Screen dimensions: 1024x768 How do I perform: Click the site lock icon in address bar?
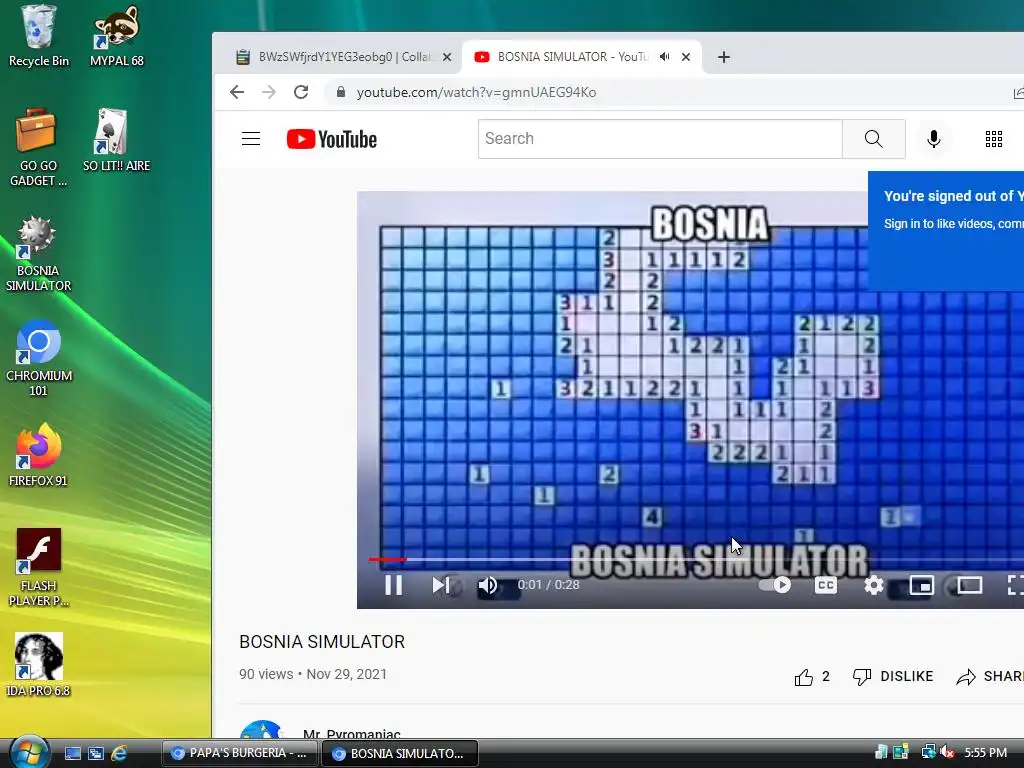(x=340, y=92)
